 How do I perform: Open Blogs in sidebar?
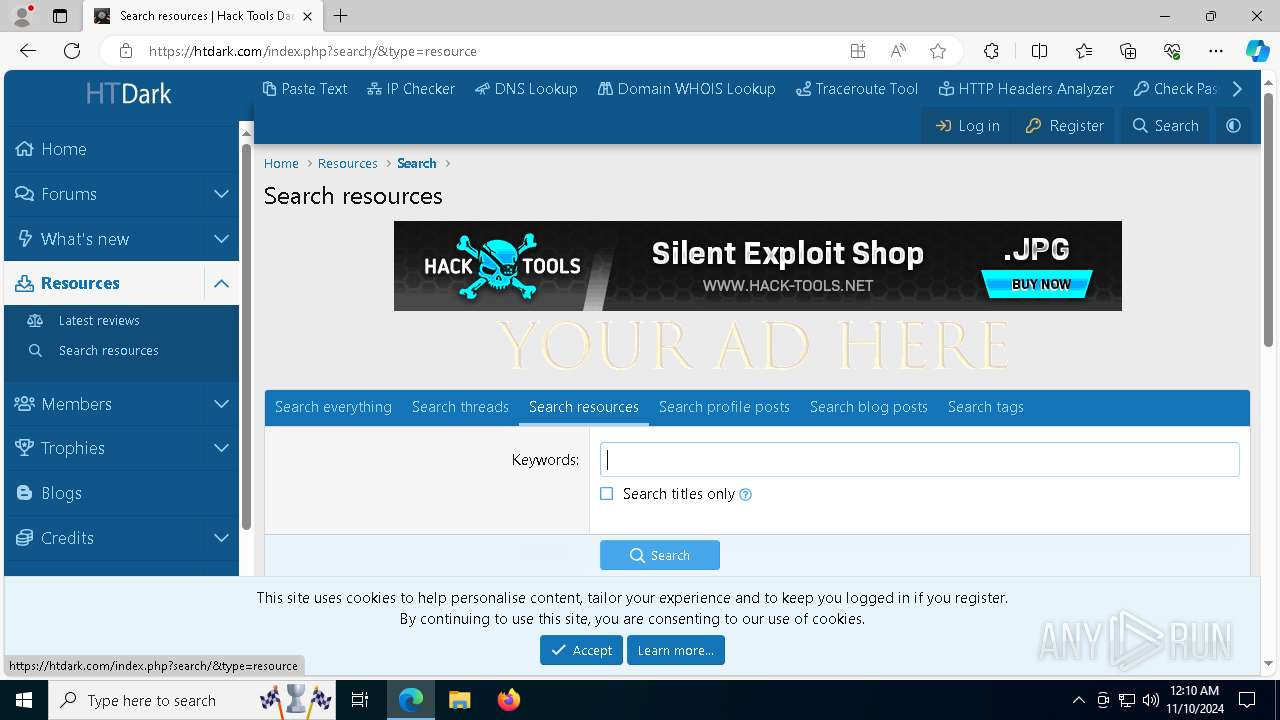61,493
